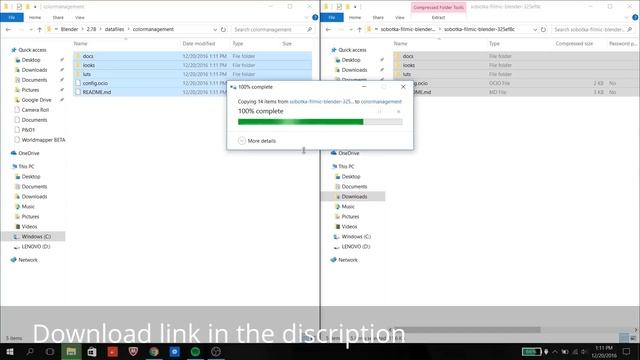The height and width of the screenshot is (360, 640).
Task: Select docs folder in right zip window
Action: pyautogui.click(x=516, y=56)
